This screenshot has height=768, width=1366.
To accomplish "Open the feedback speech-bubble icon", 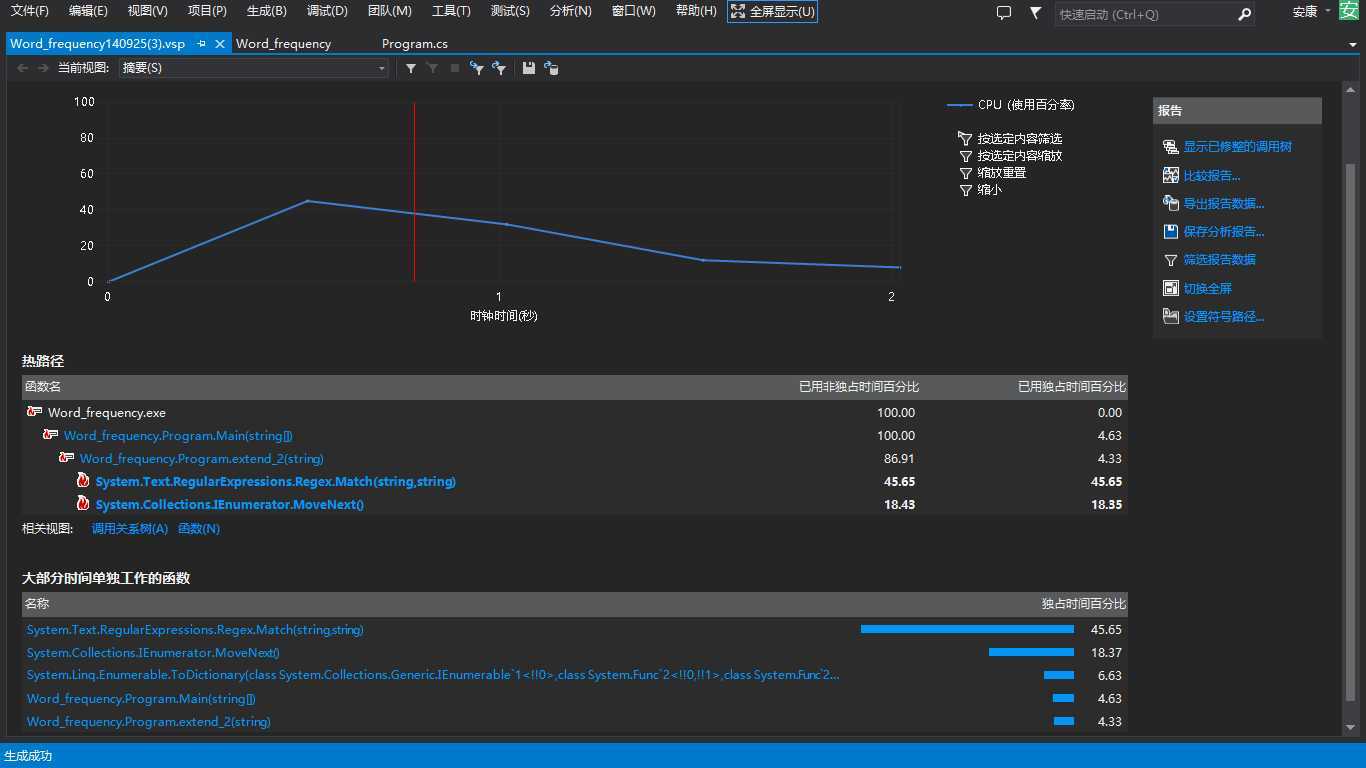I will coord(1004,13).
